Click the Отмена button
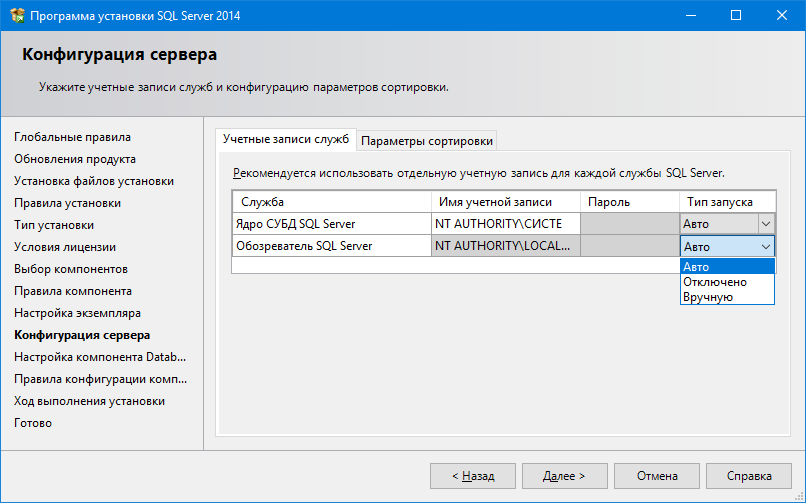806x503 pixels. tap(656, 476)
